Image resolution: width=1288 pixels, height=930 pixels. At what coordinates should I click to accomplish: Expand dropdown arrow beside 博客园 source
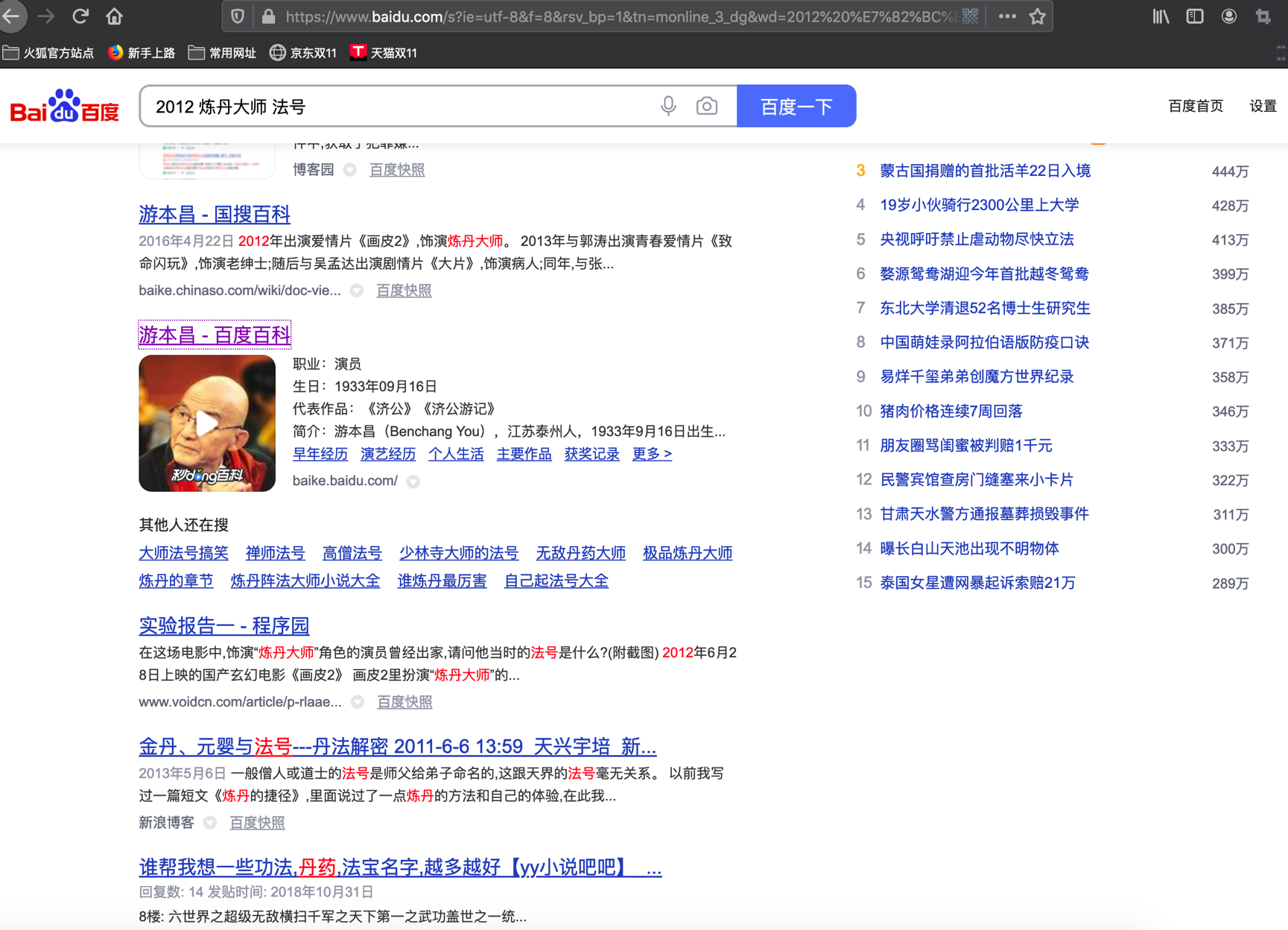[349, 170]
